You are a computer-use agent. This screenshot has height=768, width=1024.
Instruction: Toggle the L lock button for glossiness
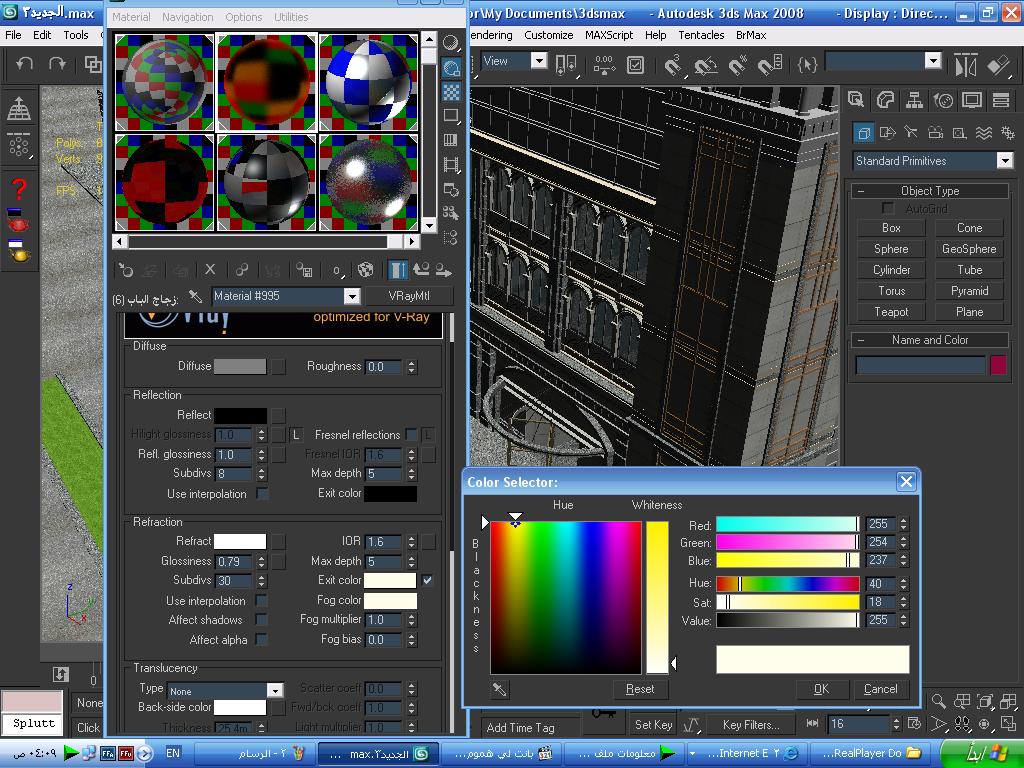pos(296,434)
